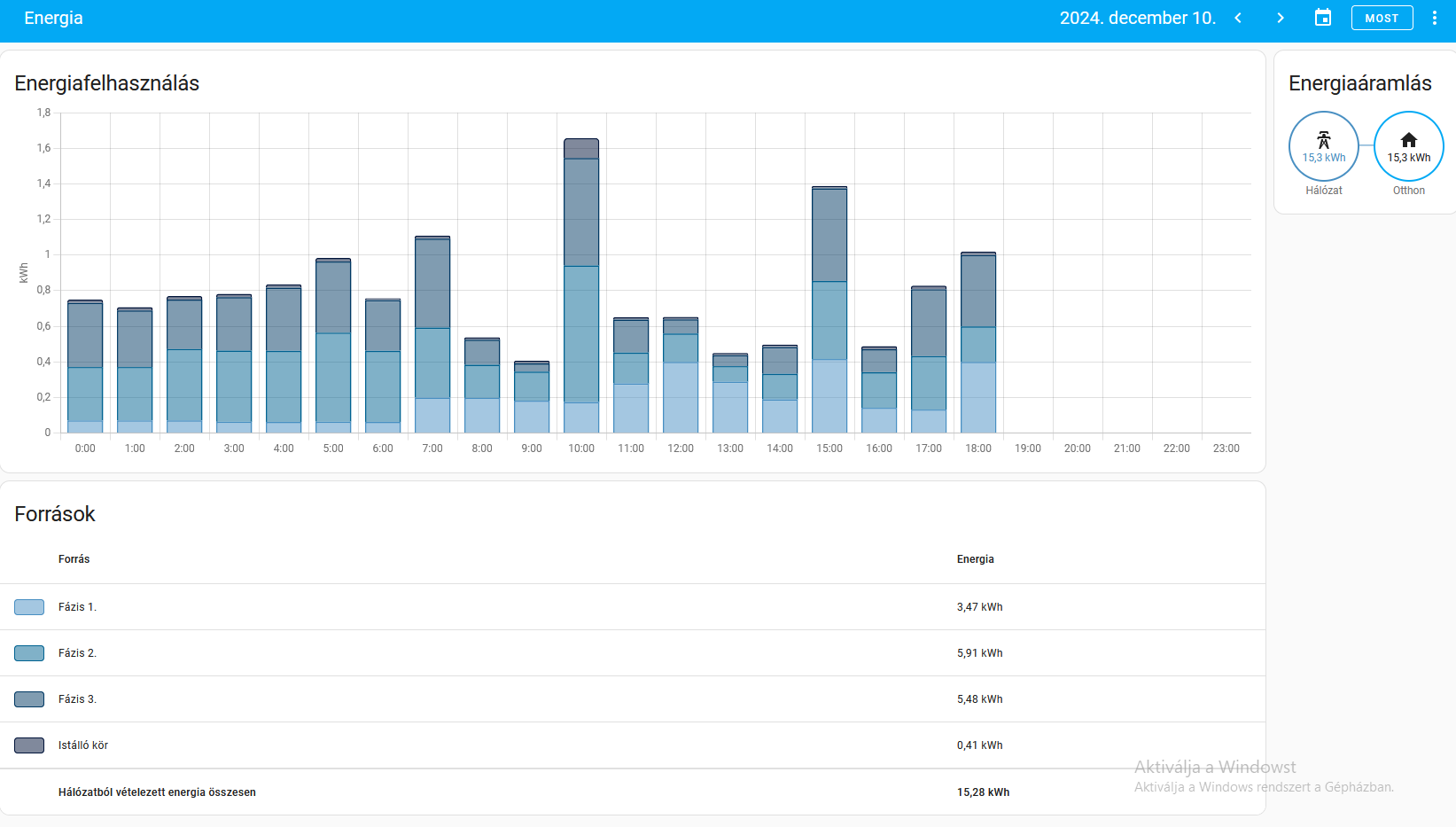The height and width of the screenshot is (827, 1456).
Task: Go to the previous day with left chevron
Action: 1238,18
